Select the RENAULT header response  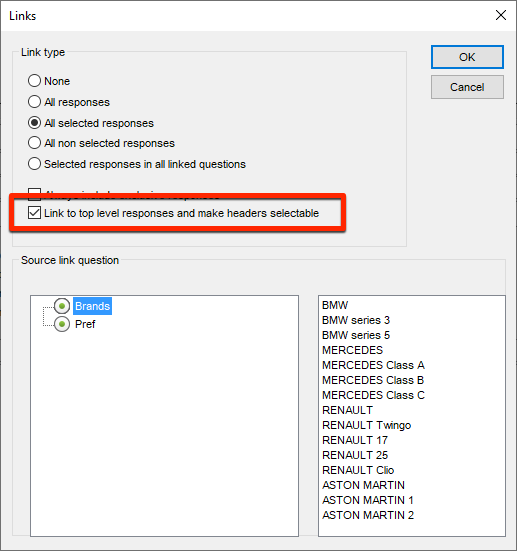tap(347, 410)
